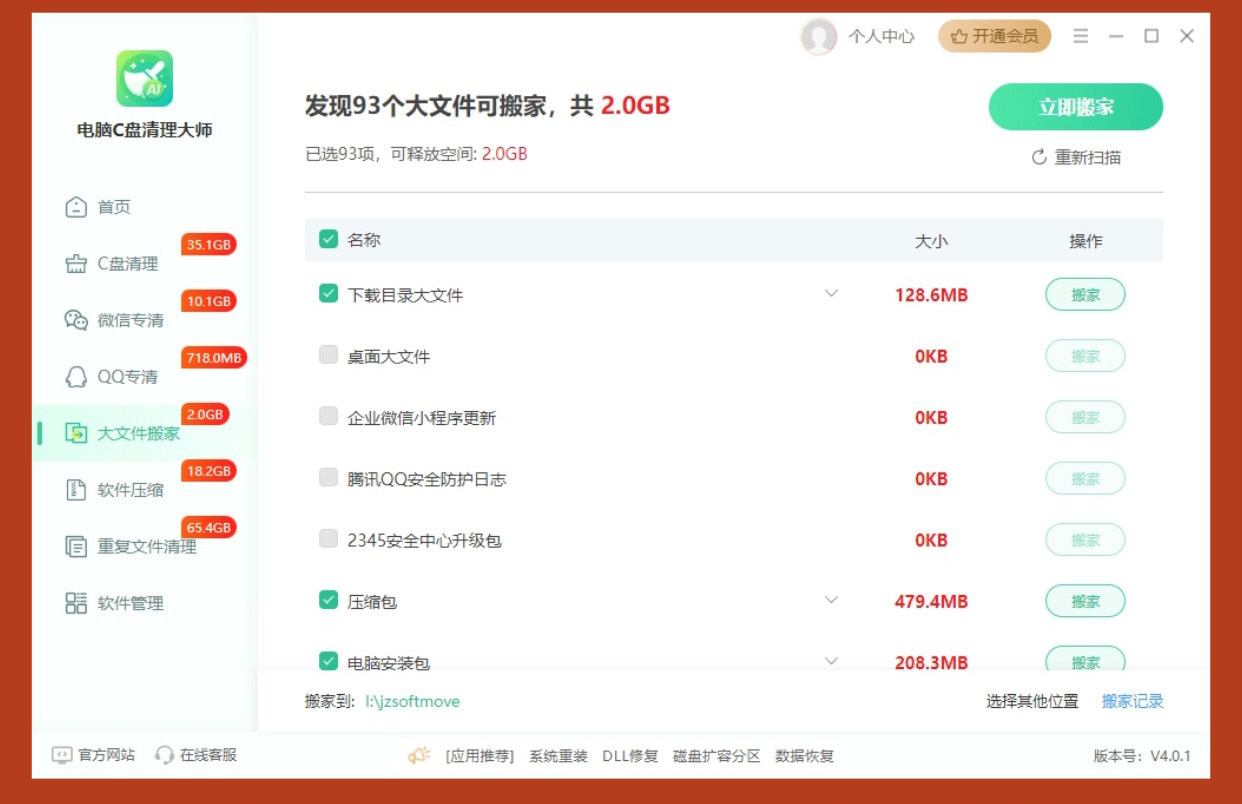Screen dimensions: 1242x804
Task: Click 搬家 button for 下载目录大文件
Action: [1085, 295]
